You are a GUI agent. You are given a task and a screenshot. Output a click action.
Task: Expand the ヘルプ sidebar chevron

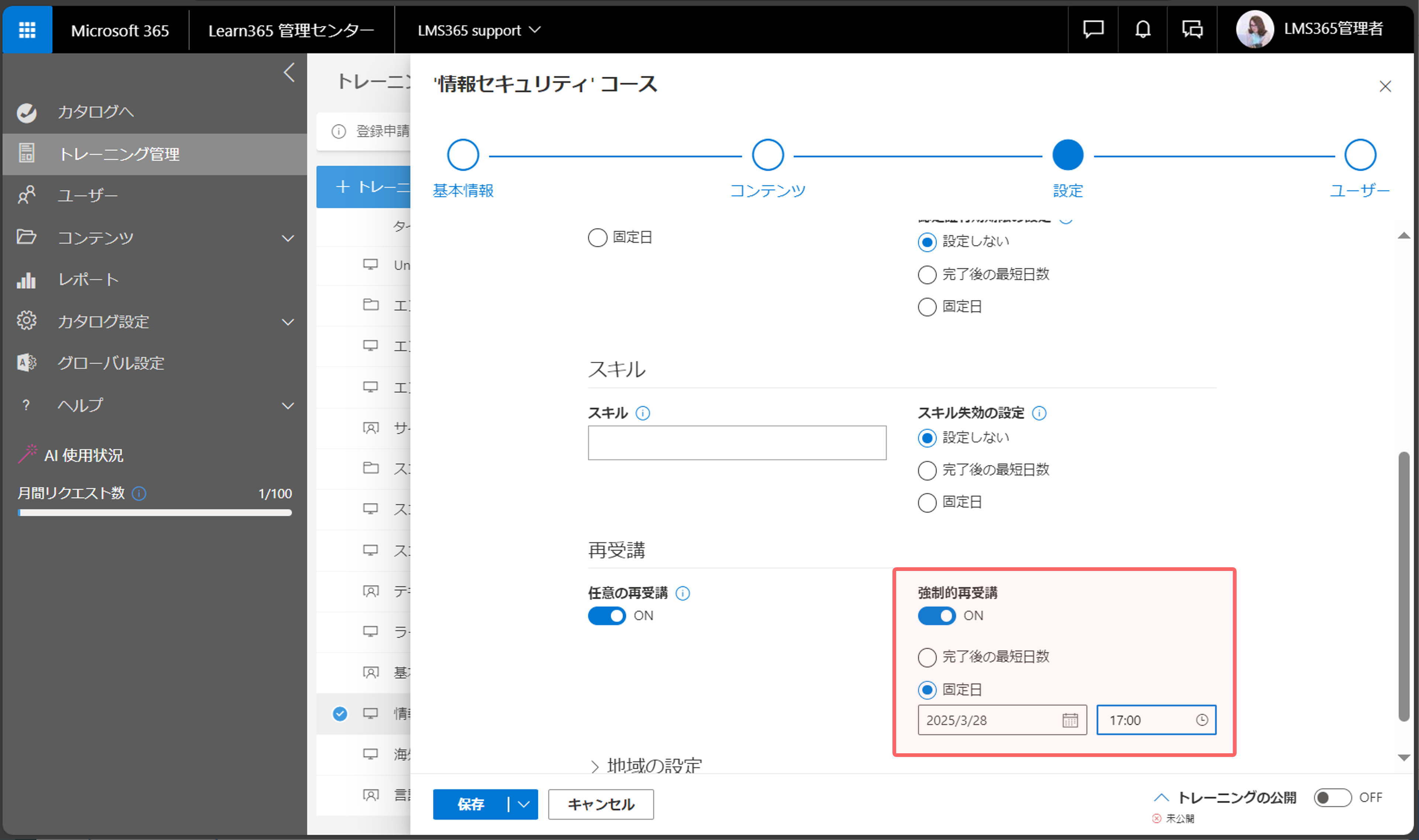click(x=288, y=406)
